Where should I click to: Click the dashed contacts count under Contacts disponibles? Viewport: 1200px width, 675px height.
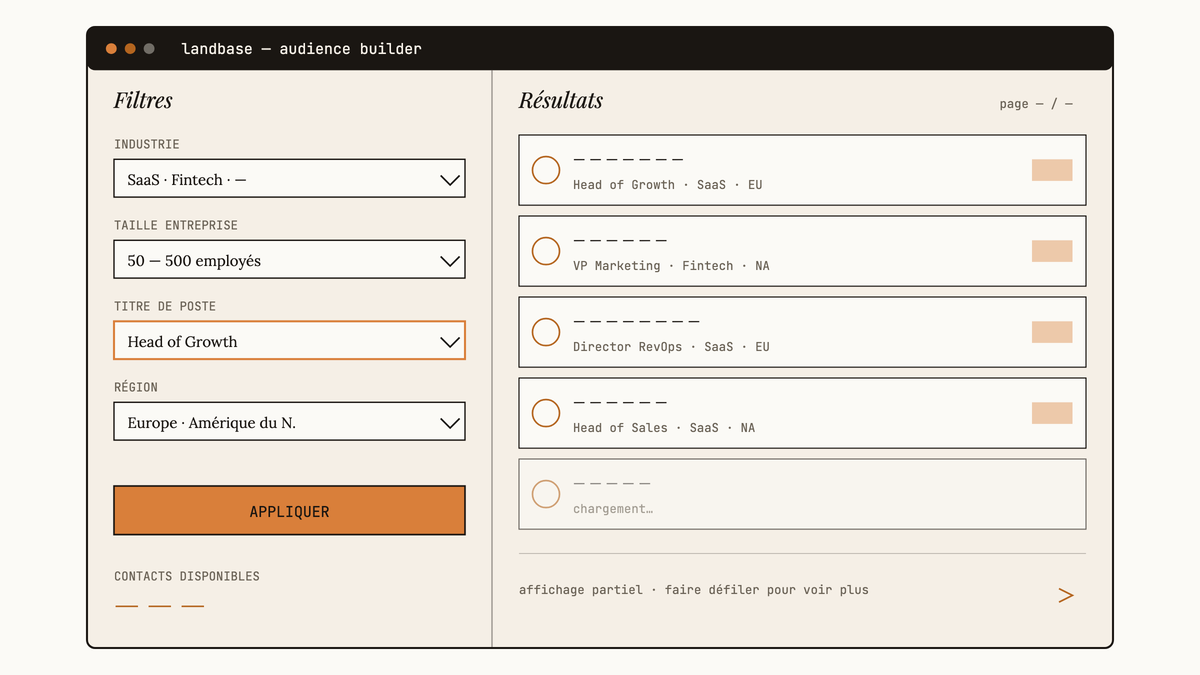[160, 606]
